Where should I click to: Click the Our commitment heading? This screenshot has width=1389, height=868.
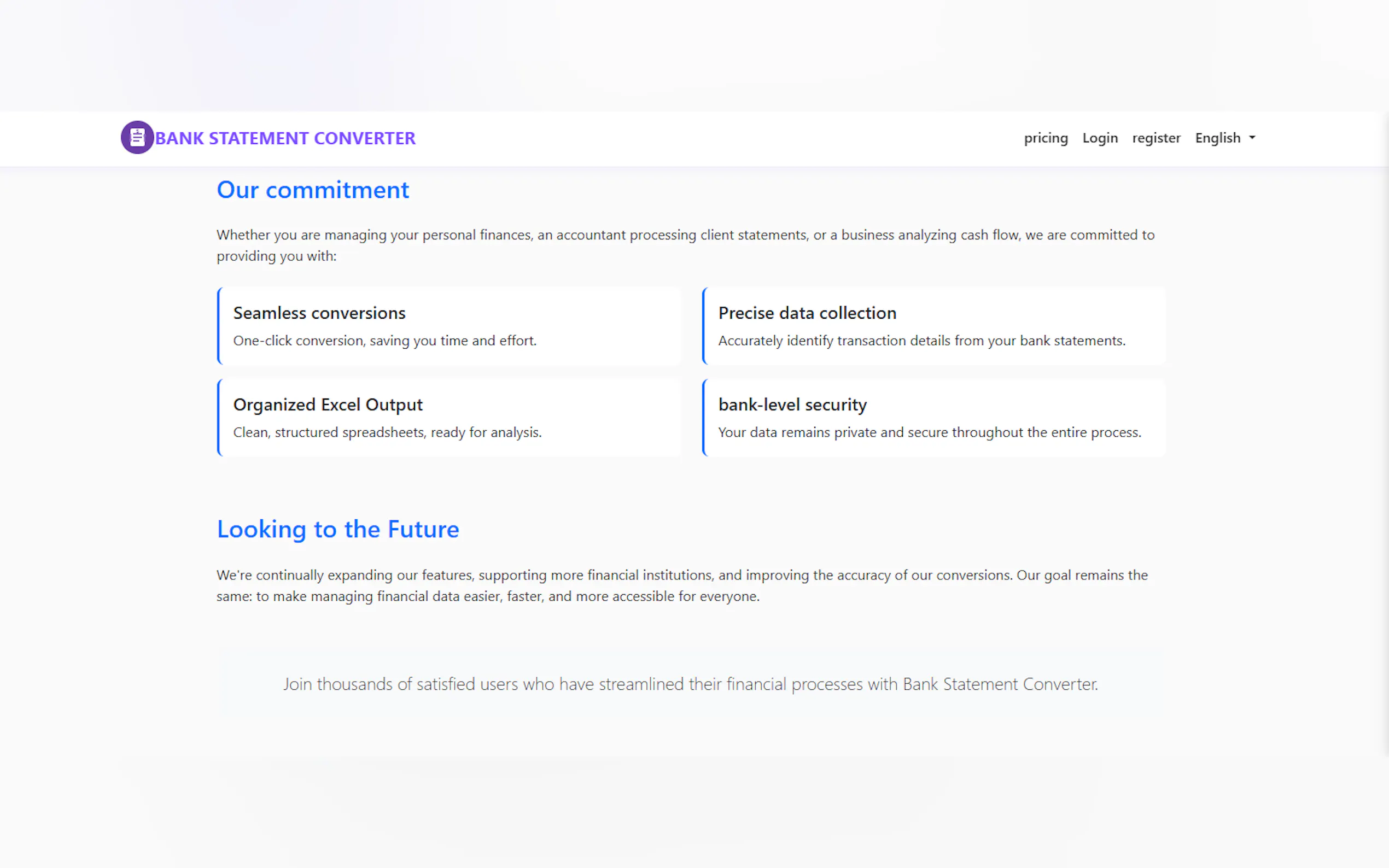(312, 190)
